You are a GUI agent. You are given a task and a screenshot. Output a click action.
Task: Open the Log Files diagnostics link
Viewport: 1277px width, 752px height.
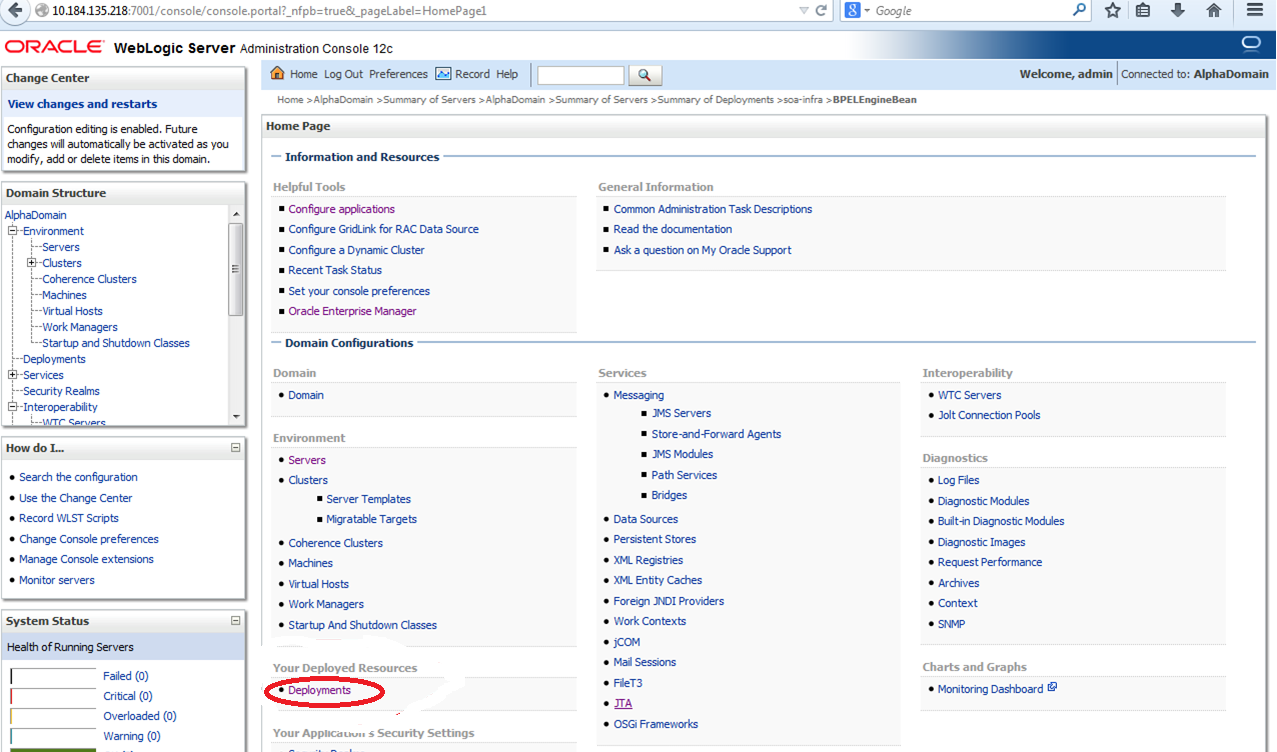point(958,480)
